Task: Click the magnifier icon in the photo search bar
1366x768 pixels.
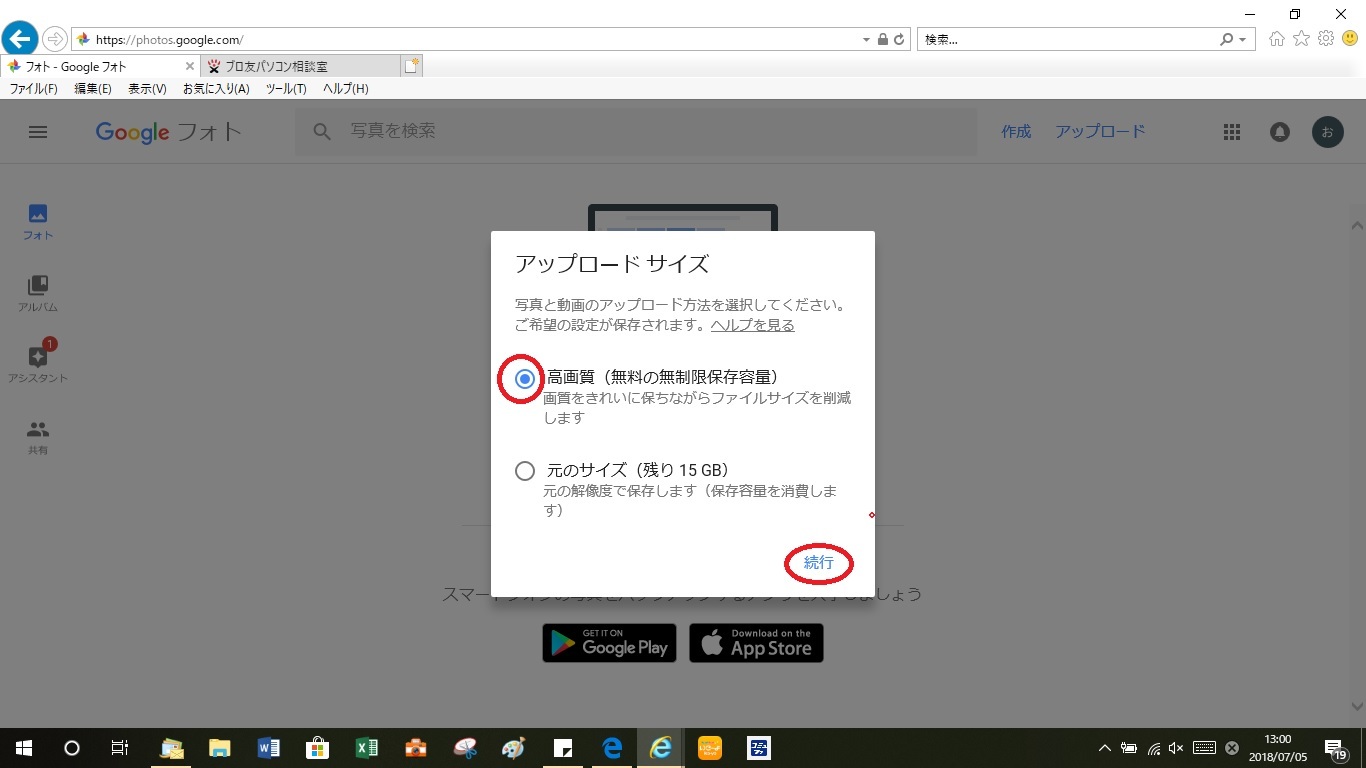Action: tap(322, 132)
